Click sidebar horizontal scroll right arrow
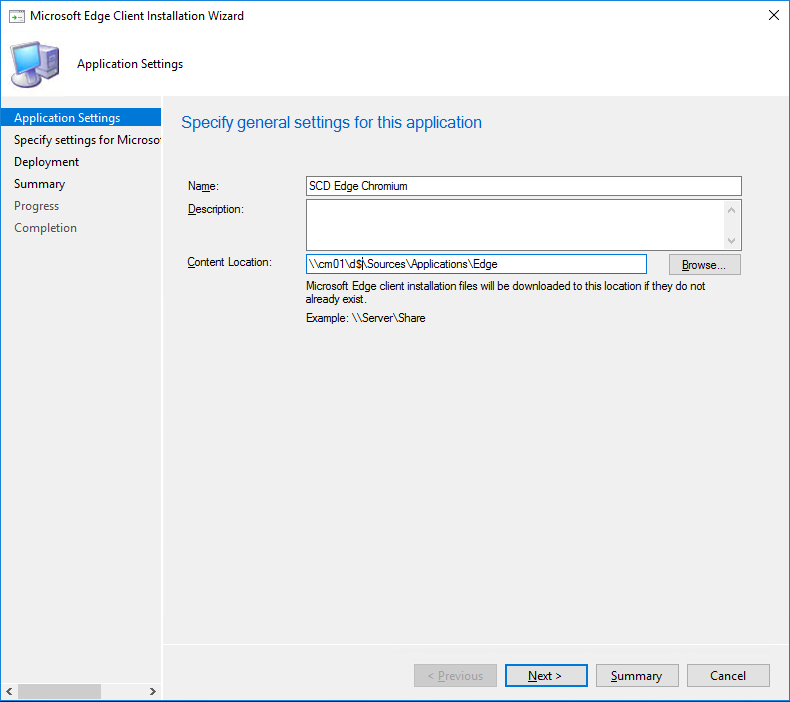 [152, 691]
